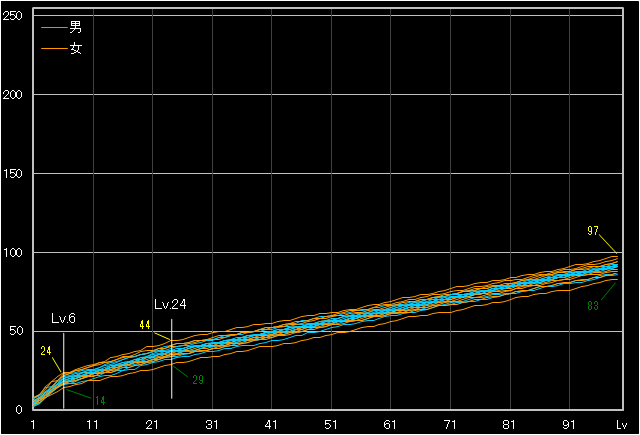Image resolution: width=640 pixels, height=435 pixels.
Task: Click x-axis label 51
Action: coord(331,425)
